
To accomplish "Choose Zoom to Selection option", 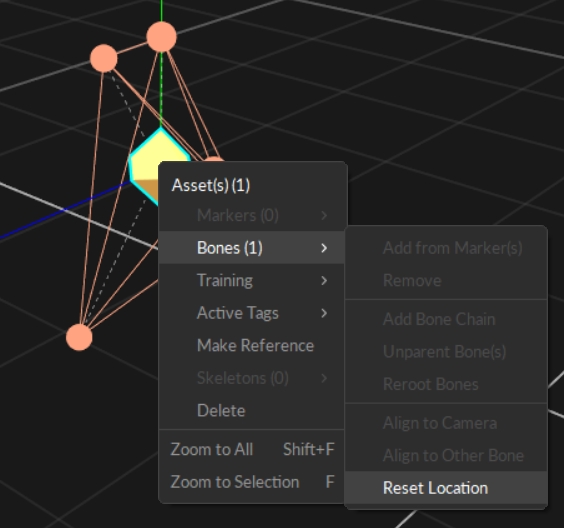I will point(252,482).
